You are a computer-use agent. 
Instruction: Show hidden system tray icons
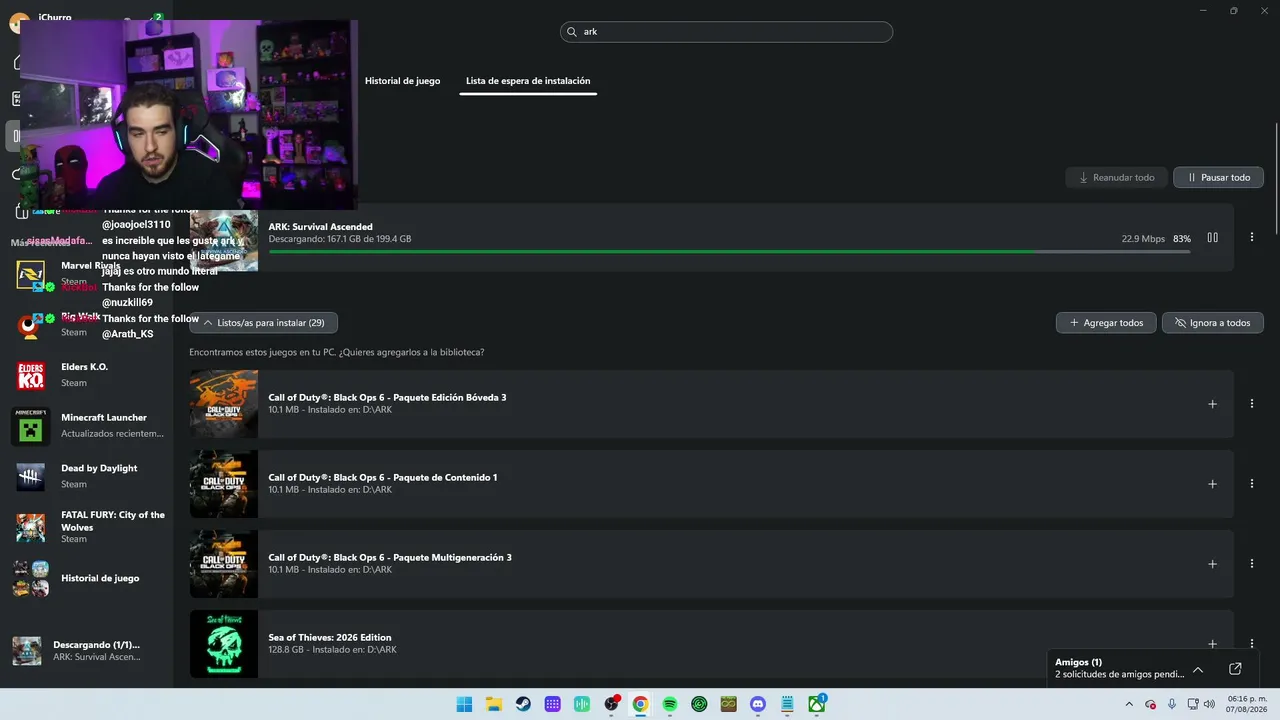coord(1128,704)
